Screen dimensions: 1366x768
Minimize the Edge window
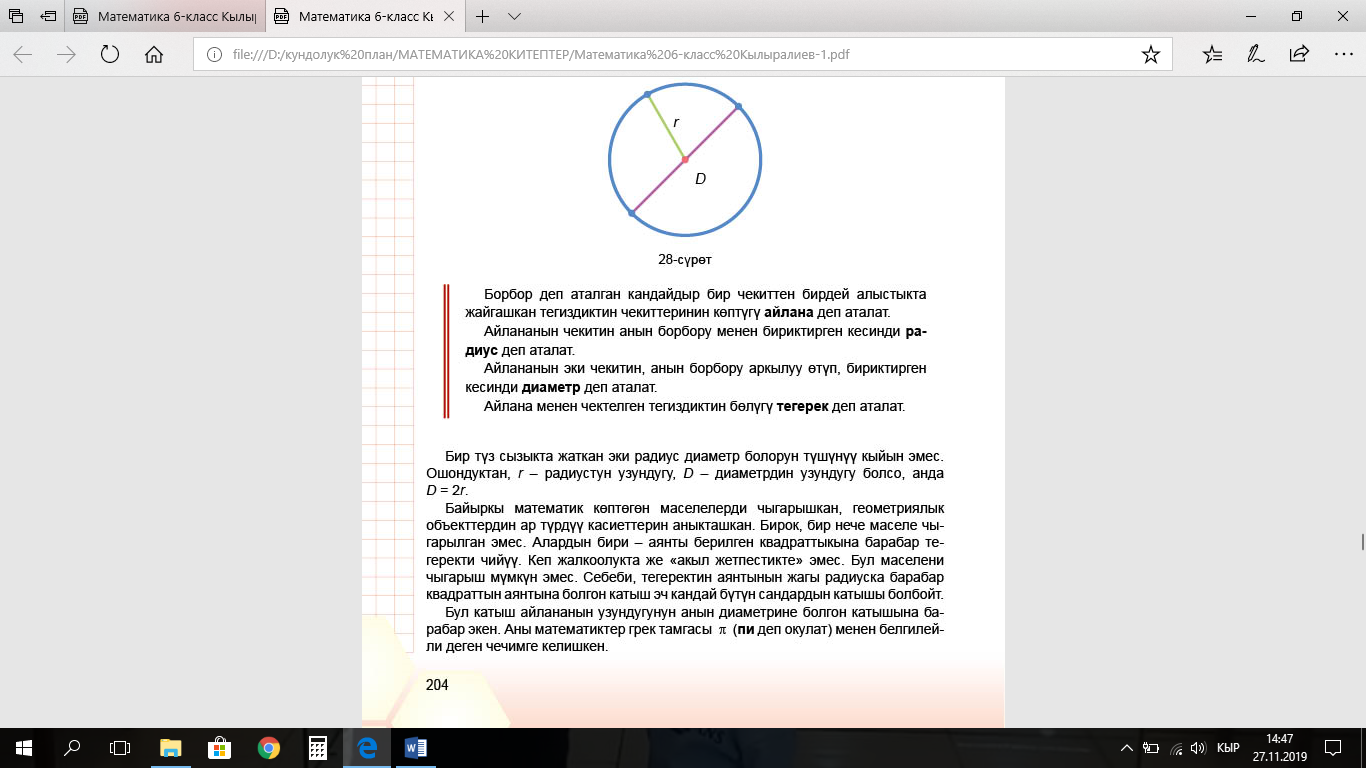[1250, 16]
